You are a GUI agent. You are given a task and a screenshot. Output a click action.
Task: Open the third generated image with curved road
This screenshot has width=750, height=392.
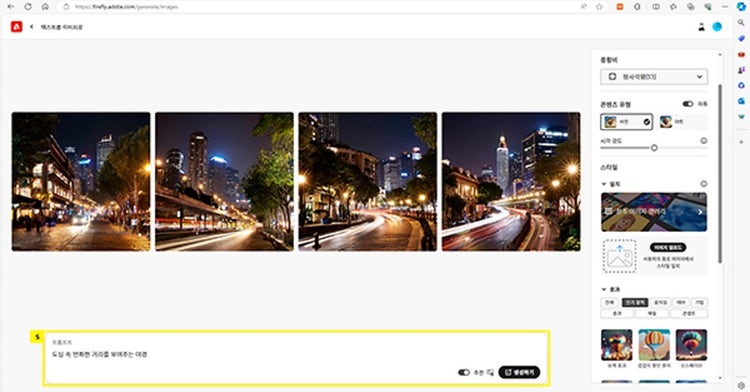tap(368, 182)
